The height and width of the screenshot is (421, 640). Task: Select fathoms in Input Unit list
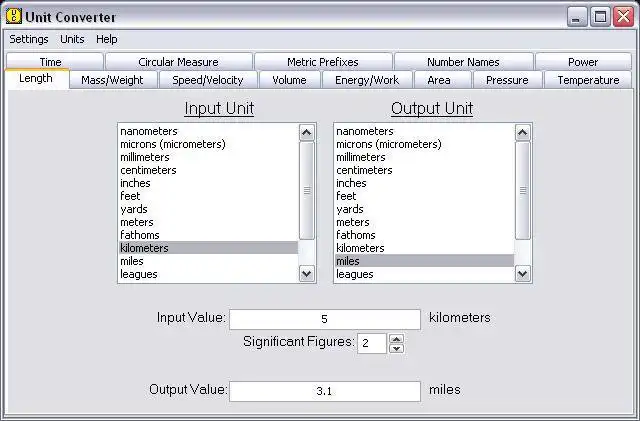coord(208,235)
